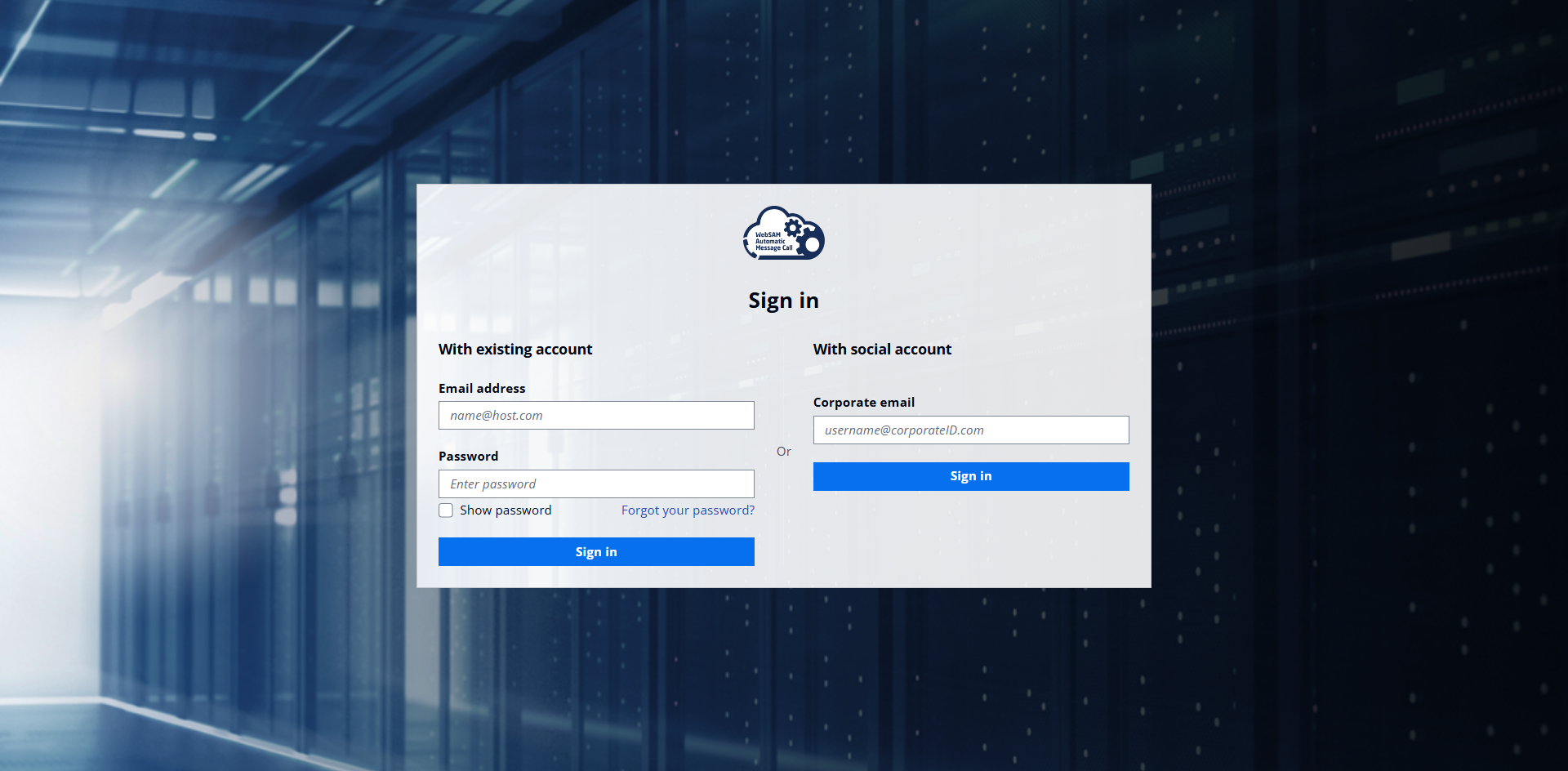Click the "Password" field label
The height and width of the screenshot is (771, 1568).
468,457
